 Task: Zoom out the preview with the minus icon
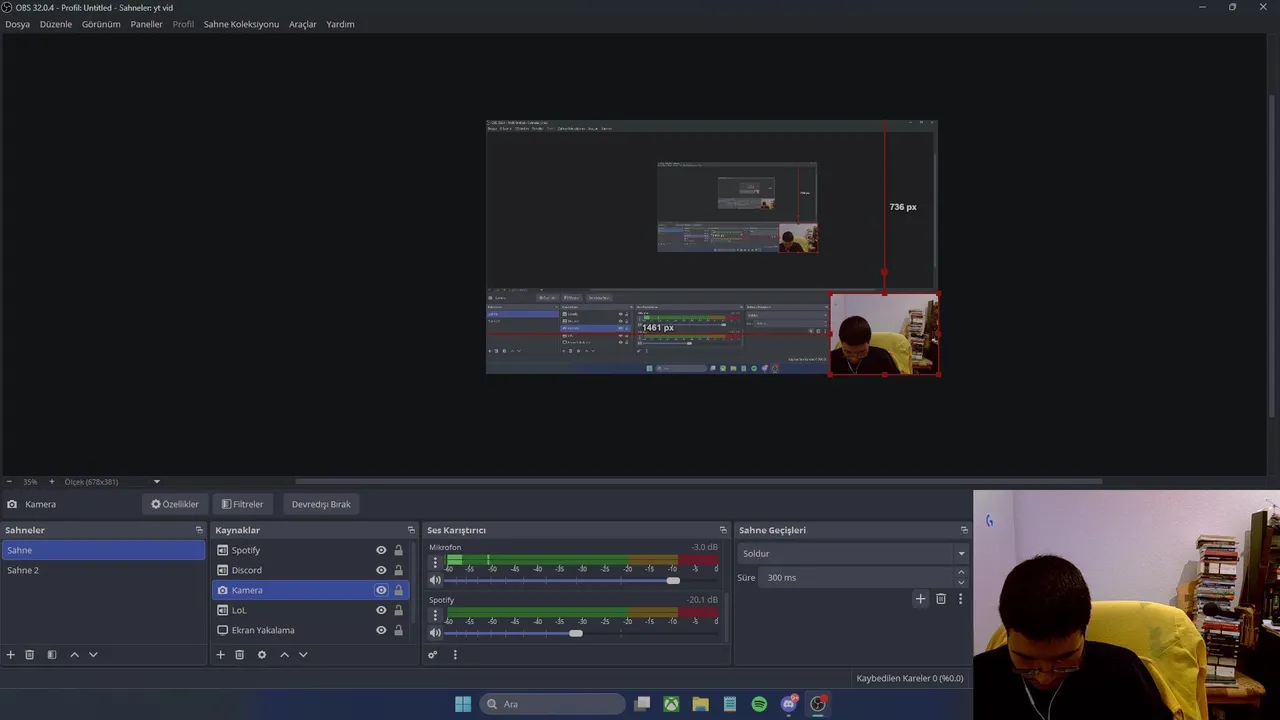9,482
